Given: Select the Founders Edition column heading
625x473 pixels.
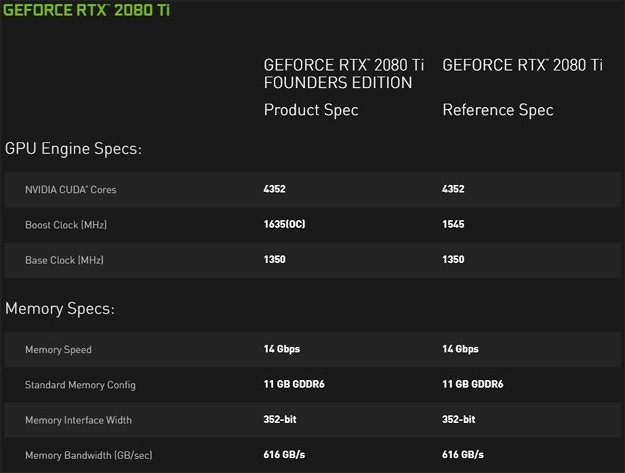Looking at the screenshot, I should pos(344,74).
